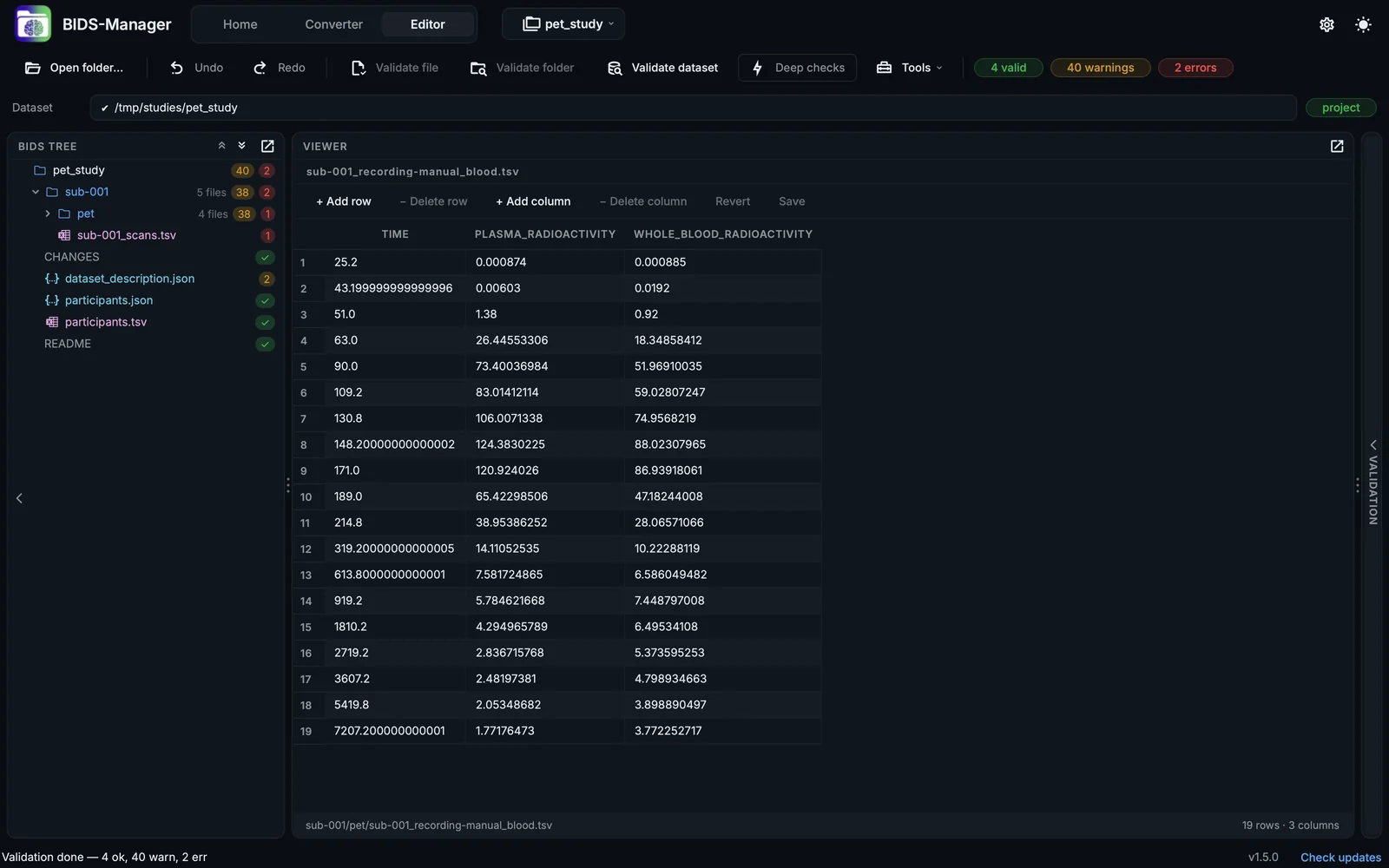Redo the last action
Image resolution: width=1389 pixels, height=868 pixels.
pyautogui.click(x=279, y=68)
